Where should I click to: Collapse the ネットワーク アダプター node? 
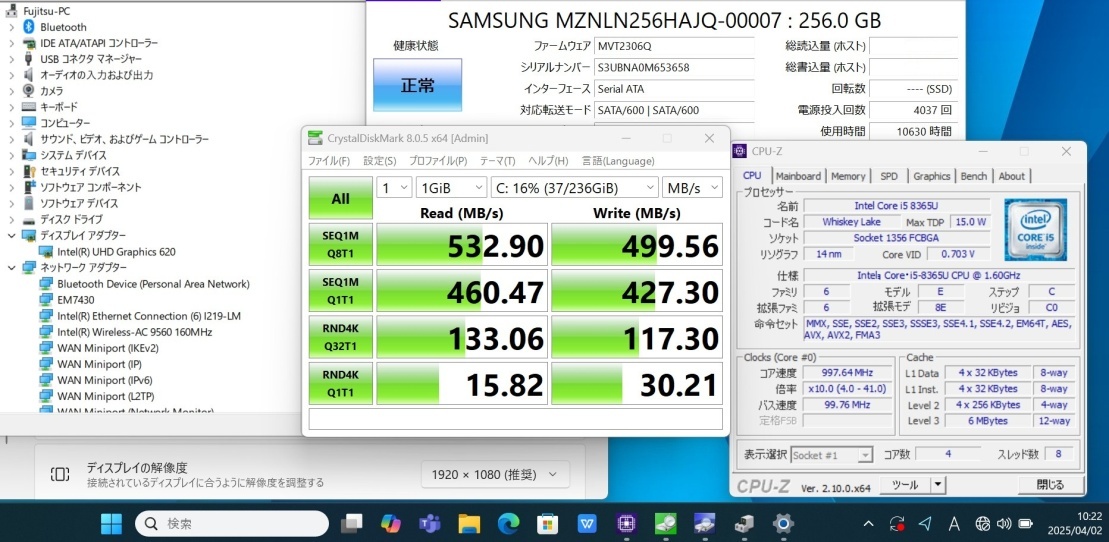pos(11,267)
